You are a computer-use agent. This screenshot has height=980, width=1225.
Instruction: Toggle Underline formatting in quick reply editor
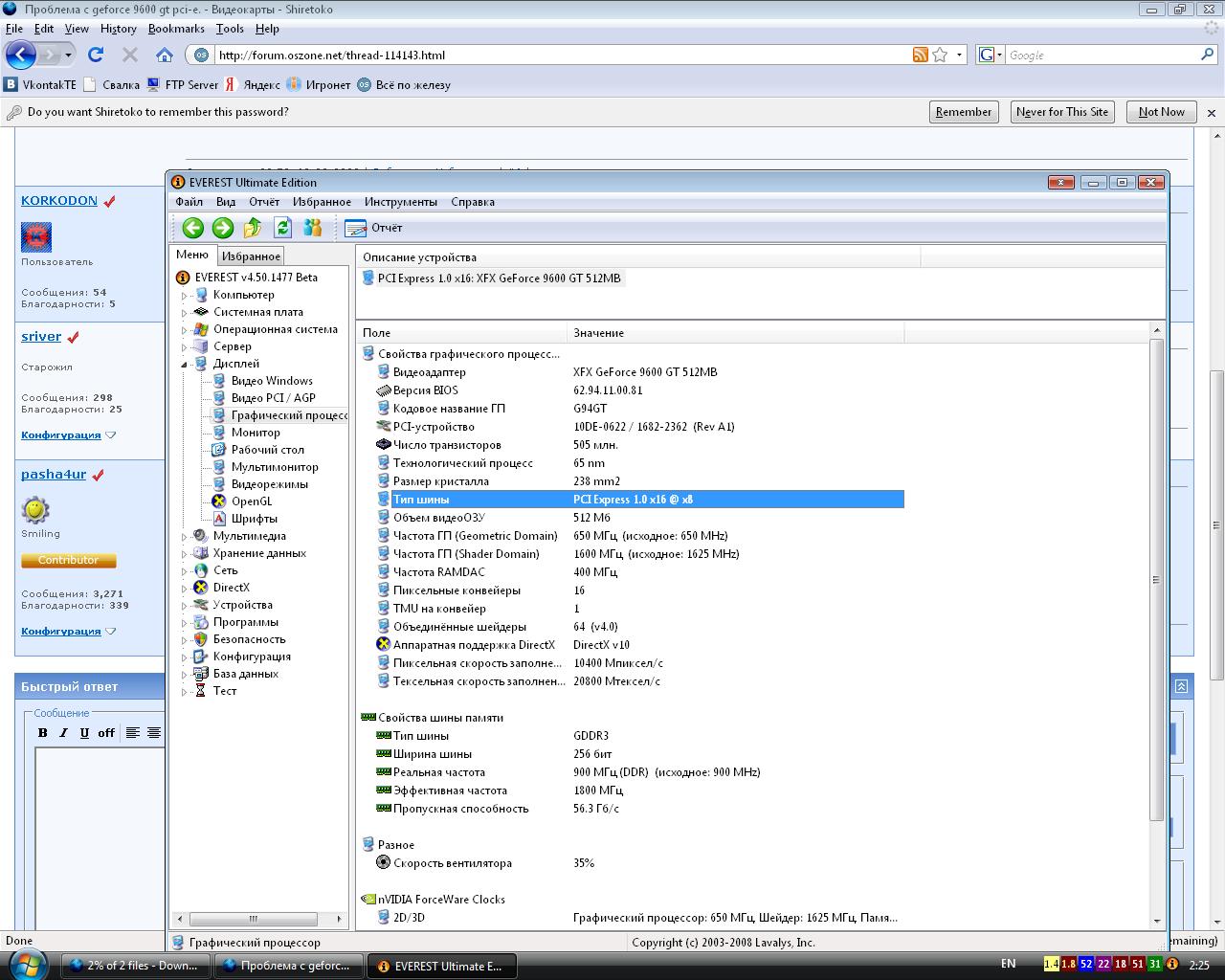84,733
